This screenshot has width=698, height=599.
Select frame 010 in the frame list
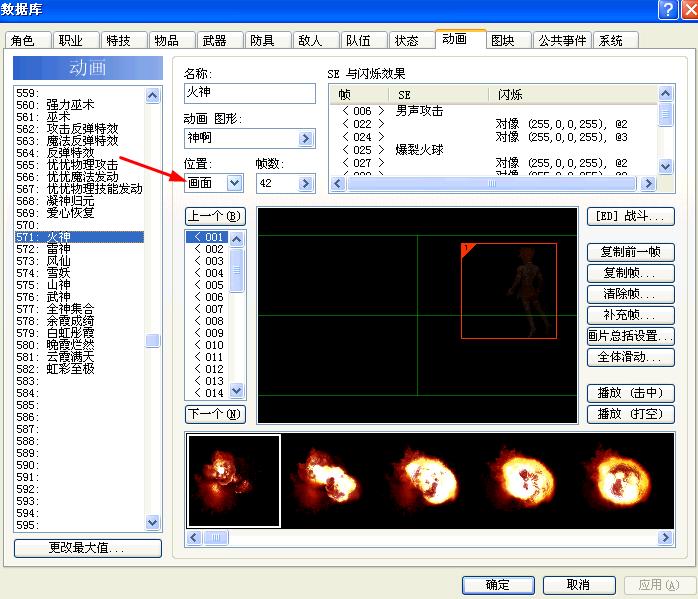pyautogui.click(x=207, y=345)
